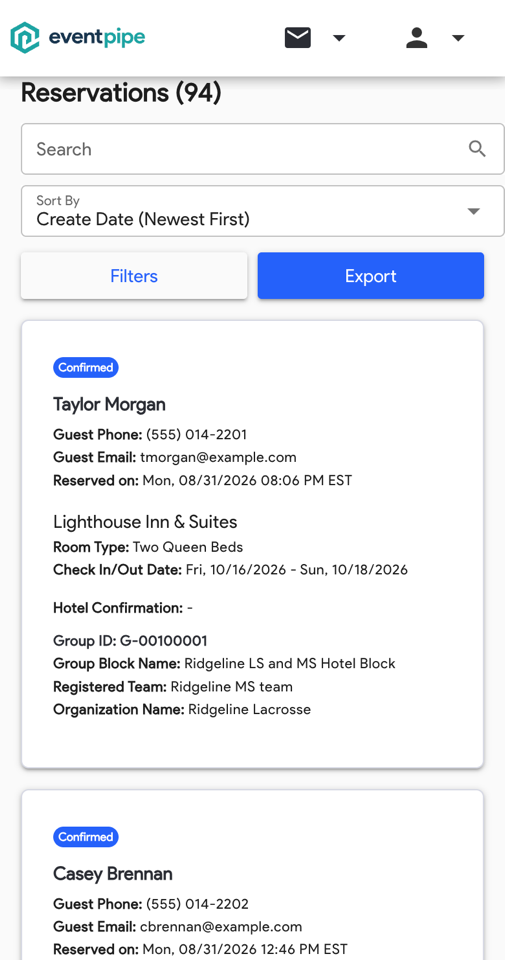Open the mail envelope icon
Viewport: 505px width, 960px height.
[297, 38]
